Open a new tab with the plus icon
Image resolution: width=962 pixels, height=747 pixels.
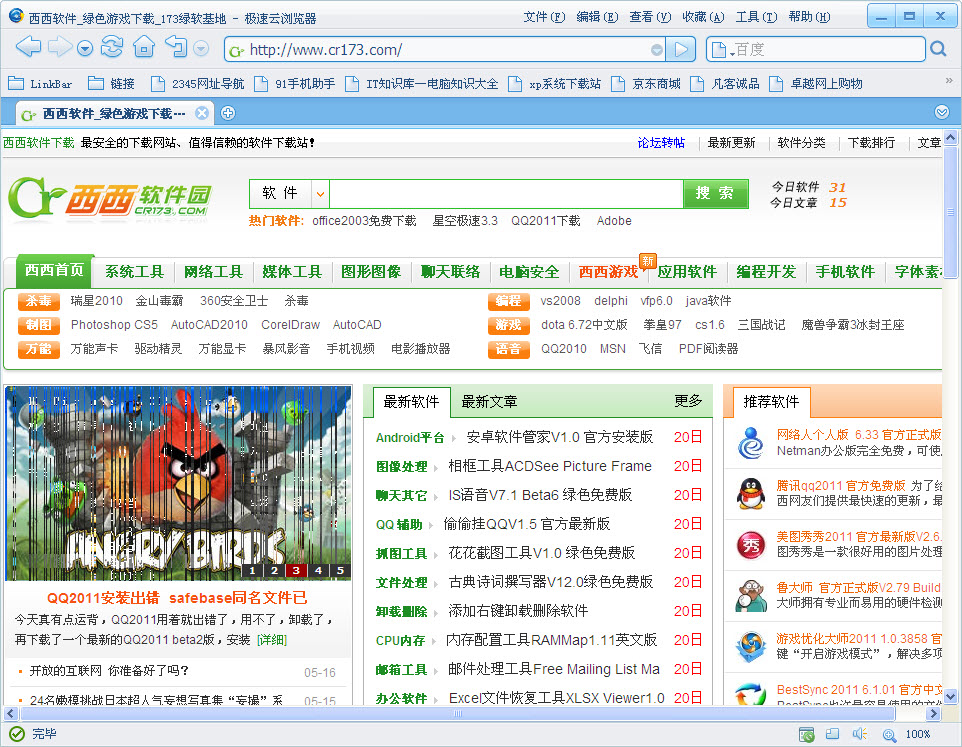[x=228, y=113]
